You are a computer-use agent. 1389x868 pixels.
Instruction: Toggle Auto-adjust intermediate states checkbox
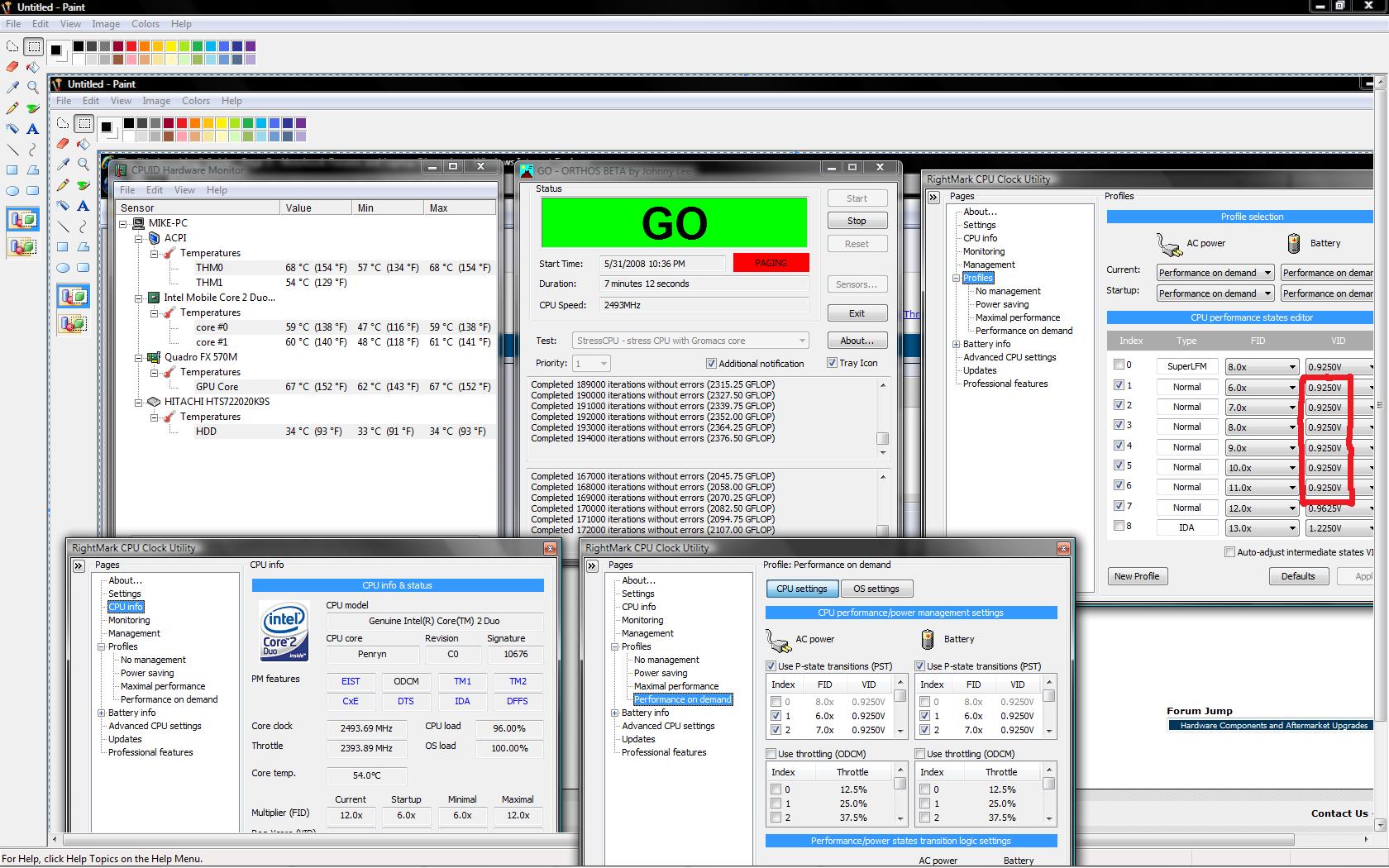coord(1230,552)
